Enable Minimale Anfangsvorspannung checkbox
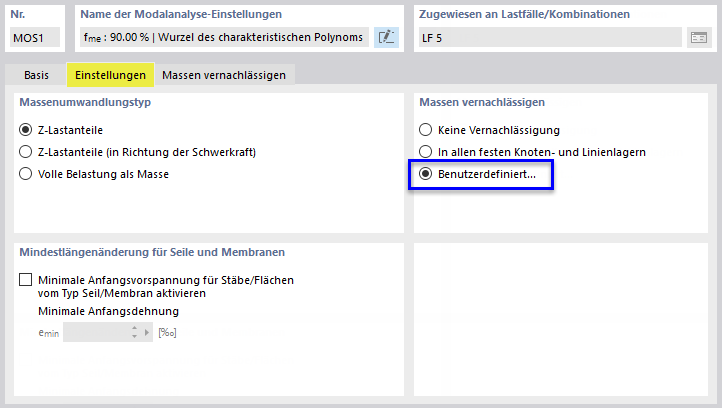 click(25, 280)
